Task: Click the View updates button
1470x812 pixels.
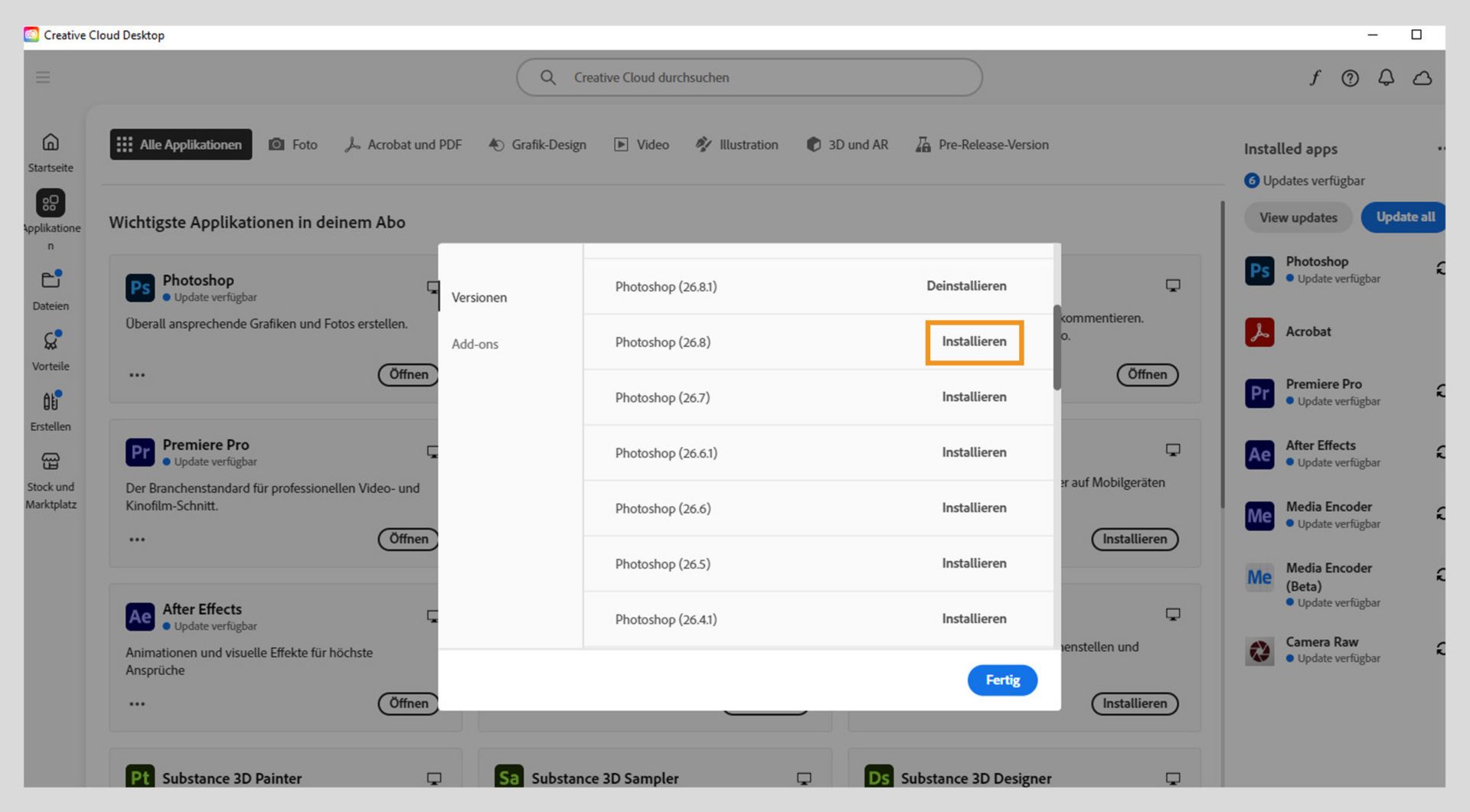Action: click(x=1298, y=217)
